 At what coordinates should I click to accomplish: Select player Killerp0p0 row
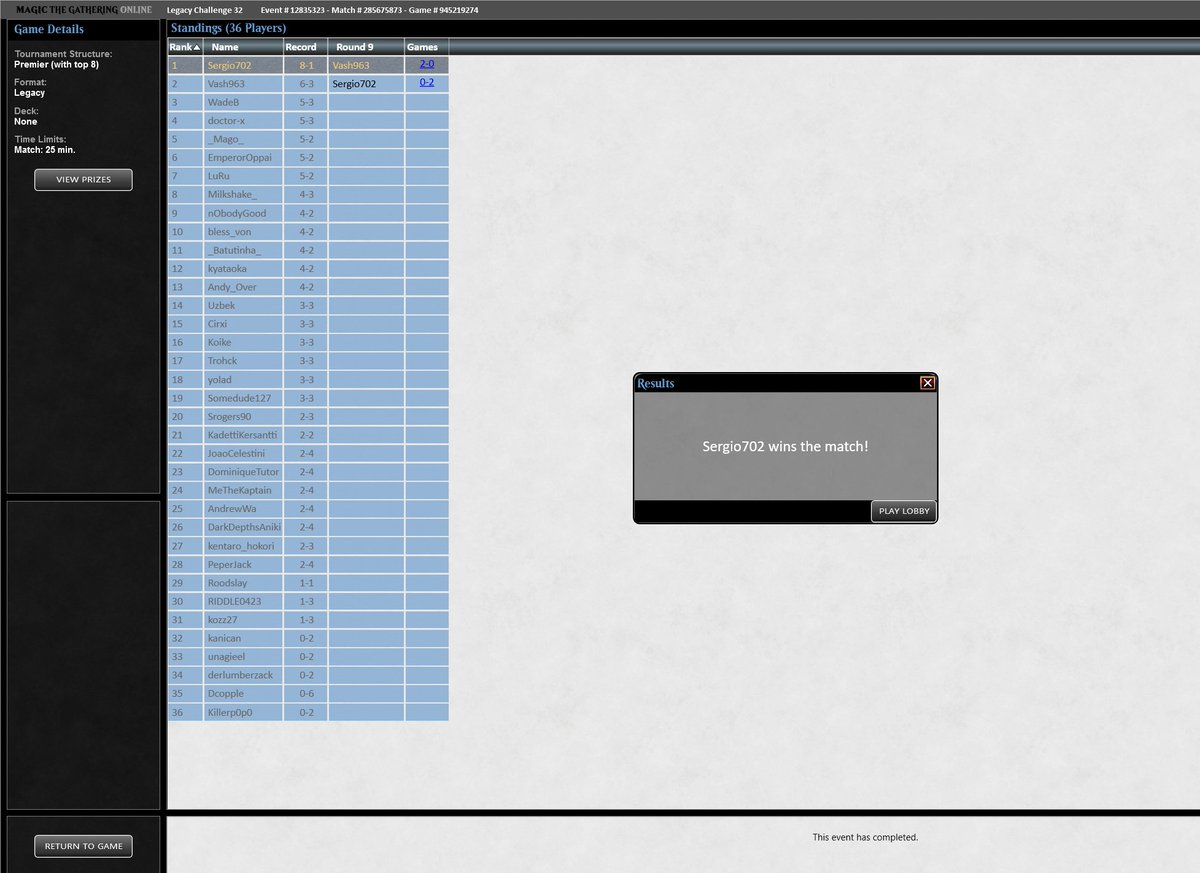tap(308, 713)
